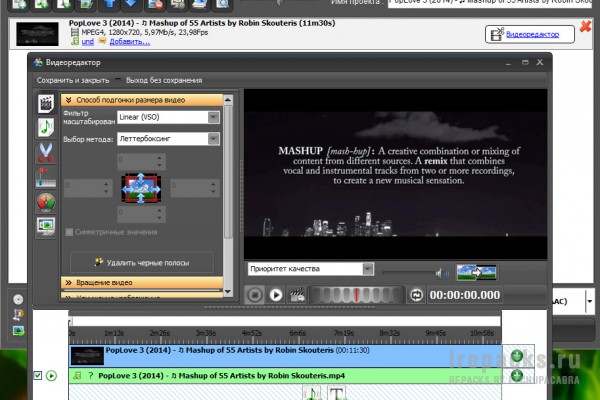Screen dimensions: 600x400
Task: Open the color adjustment gauge icon
Action: (x=46, y=202)
